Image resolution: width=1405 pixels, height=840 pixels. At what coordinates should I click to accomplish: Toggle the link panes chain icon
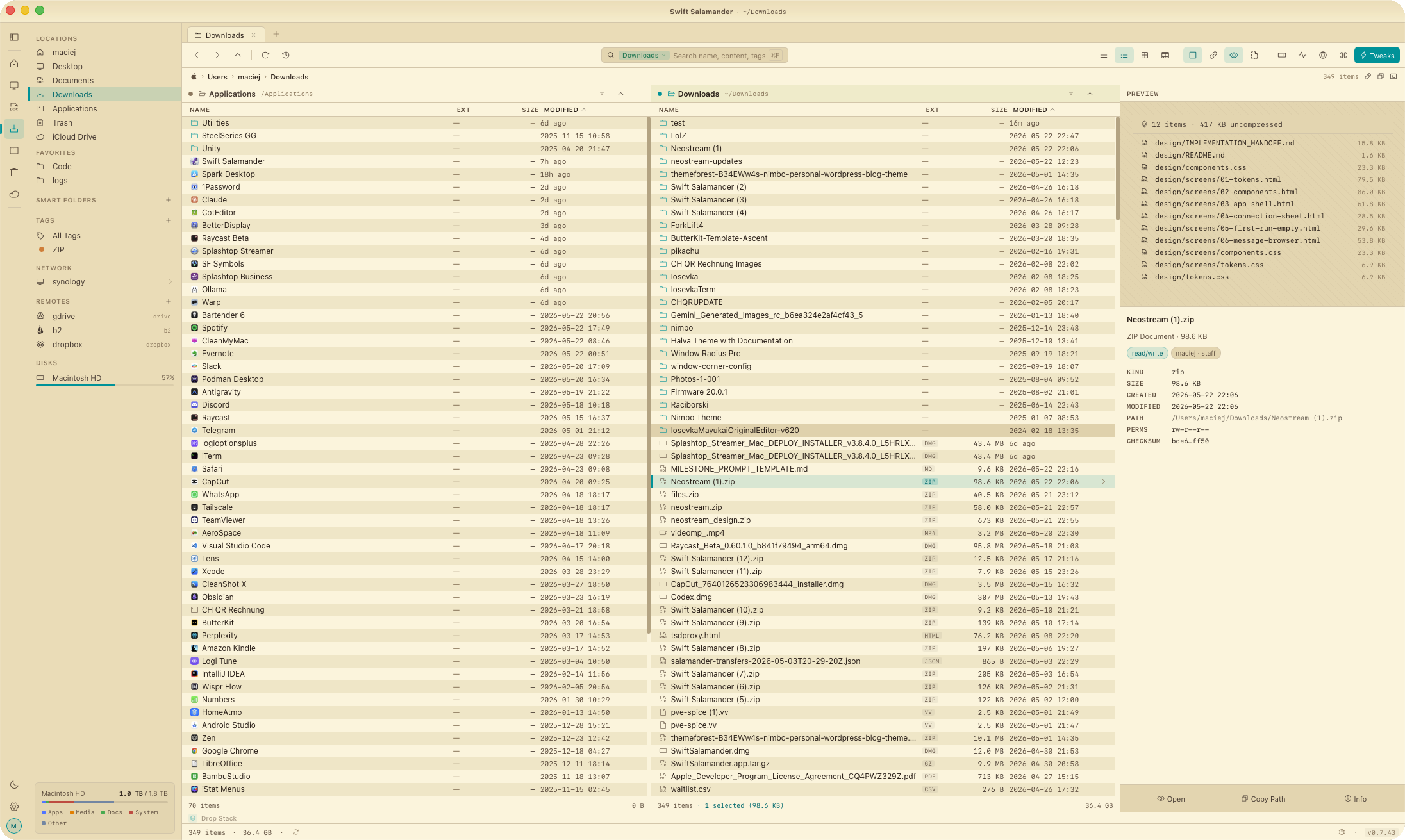1213,55
